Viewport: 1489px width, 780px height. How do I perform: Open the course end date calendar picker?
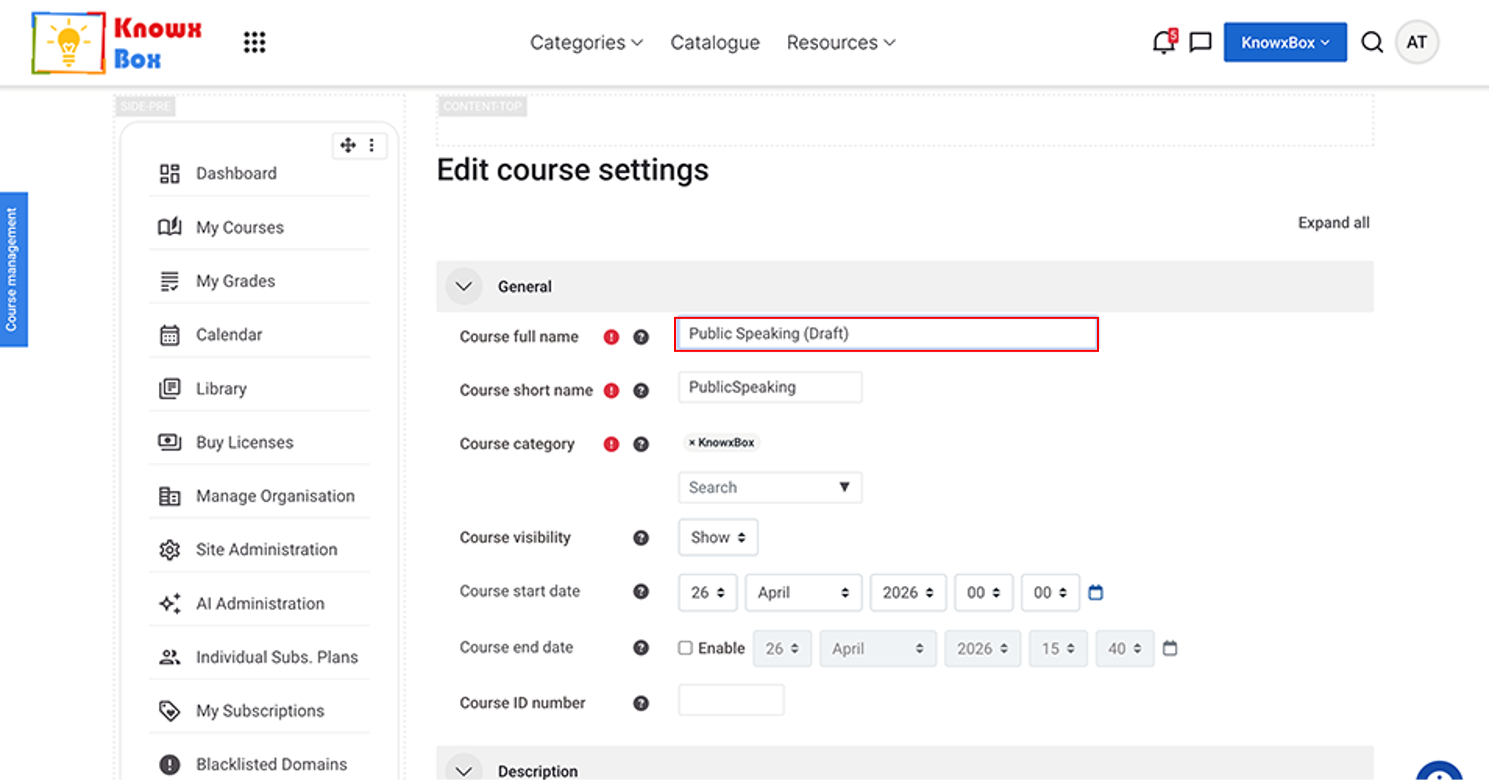tap(1170, 649)
